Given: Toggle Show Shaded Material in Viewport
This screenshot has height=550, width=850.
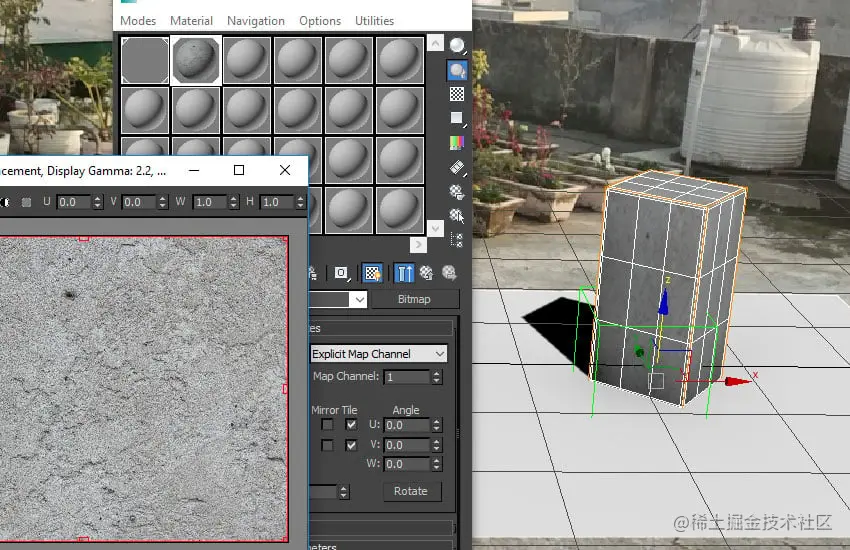Looking at the screenshot, I should point(373,272).
